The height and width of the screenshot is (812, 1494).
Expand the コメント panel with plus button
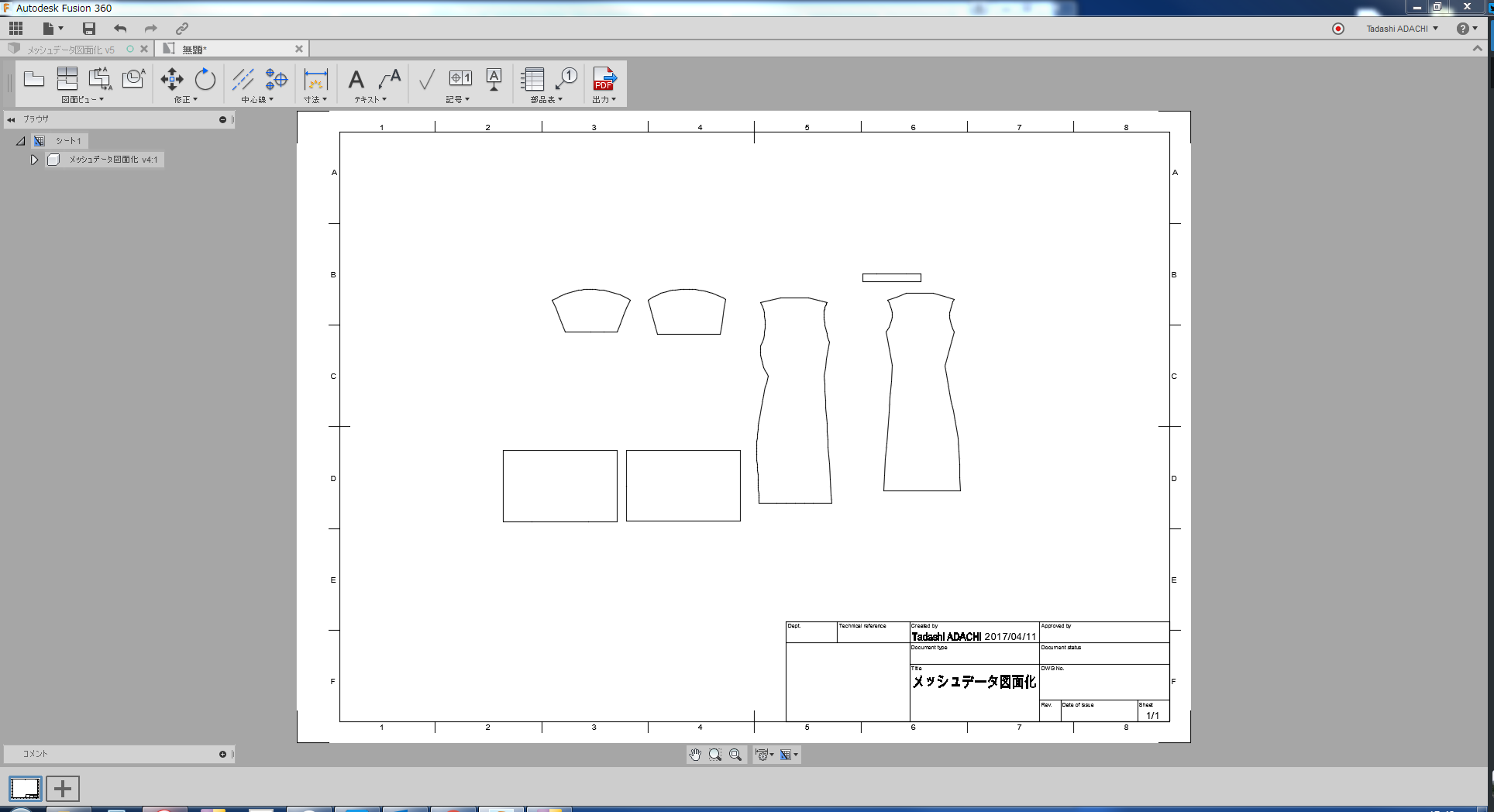tap(222, 754)
